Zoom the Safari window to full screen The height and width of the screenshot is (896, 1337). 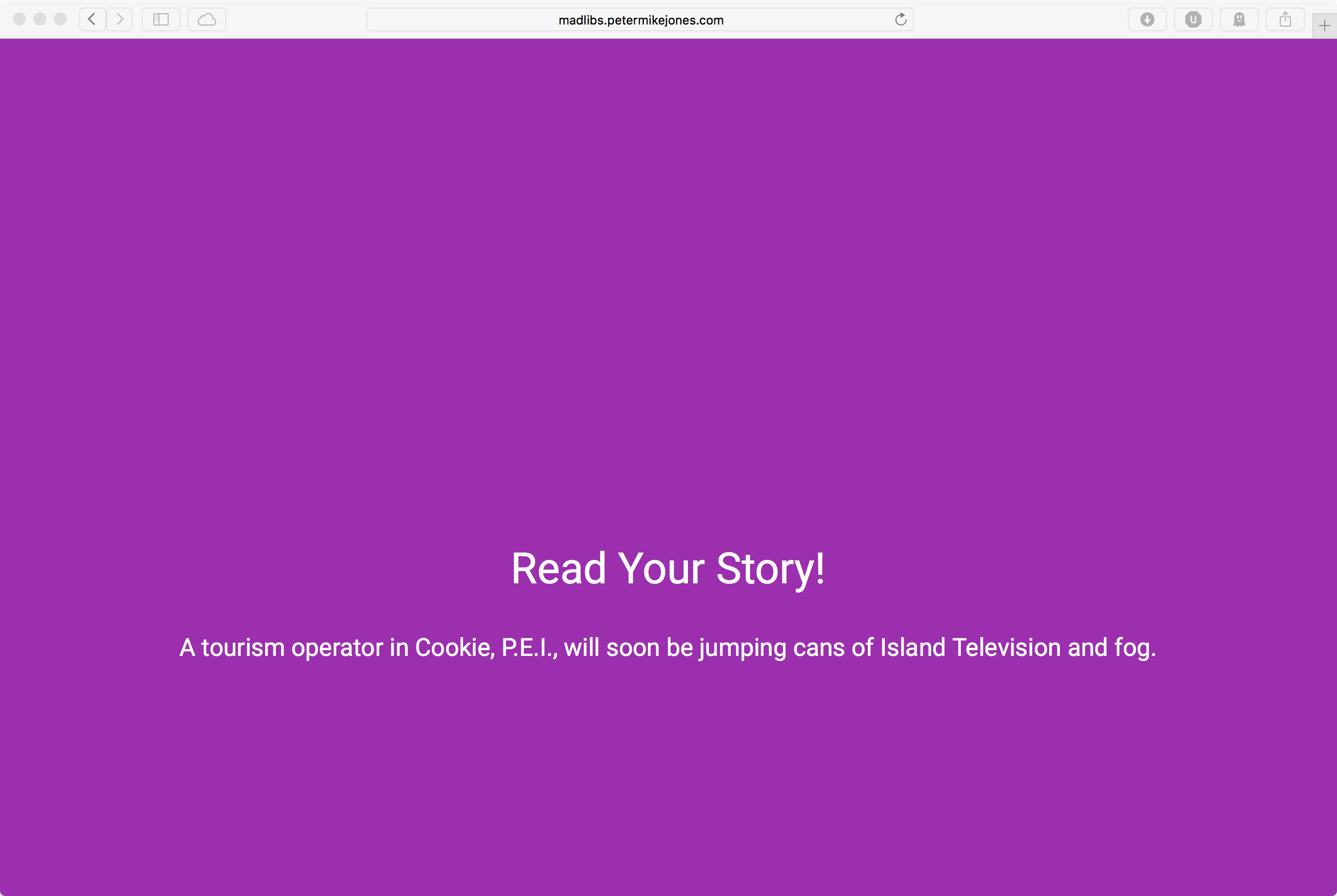pyautogui.click(x=60, y=19)
